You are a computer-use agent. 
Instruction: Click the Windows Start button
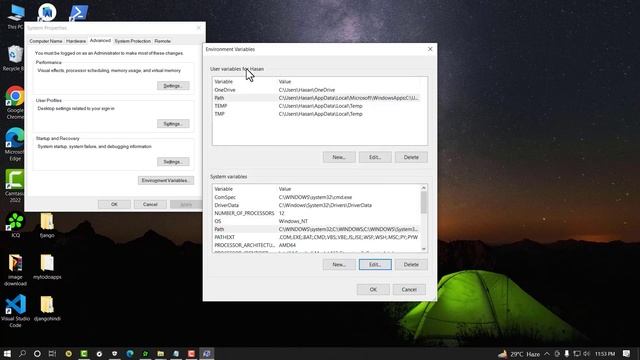pos(7,353)
